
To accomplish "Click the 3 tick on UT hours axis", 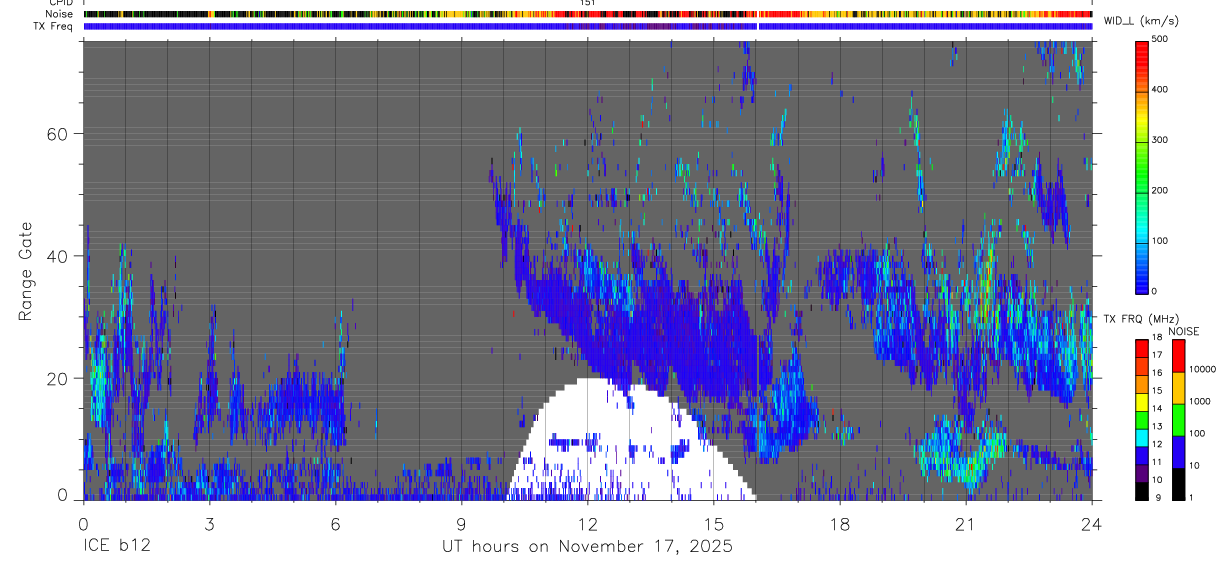I will pos(209,523).
